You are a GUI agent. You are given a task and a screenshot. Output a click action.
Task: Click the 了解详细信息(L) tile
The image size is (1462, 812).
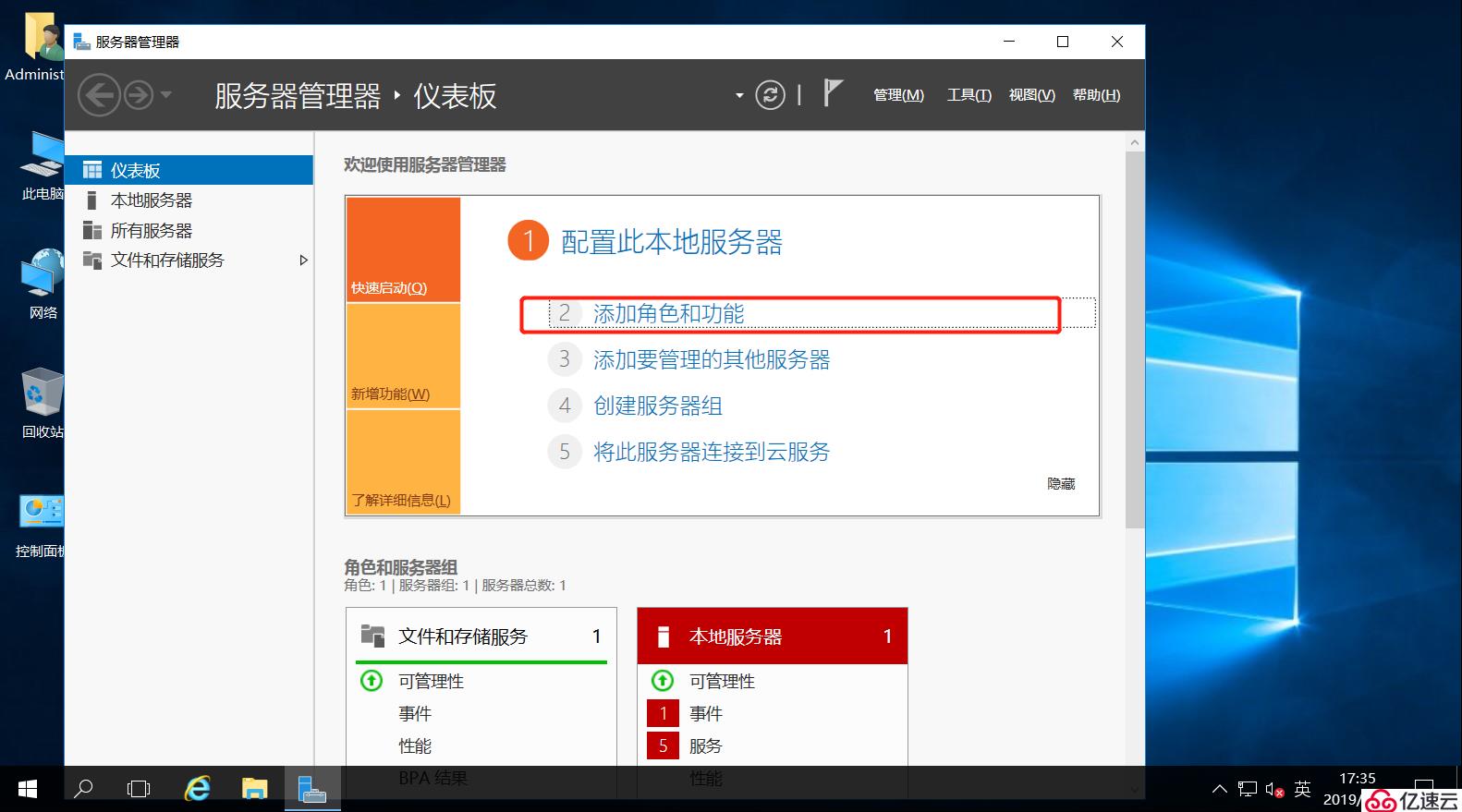pyautogui.click(x=403, y=462)
